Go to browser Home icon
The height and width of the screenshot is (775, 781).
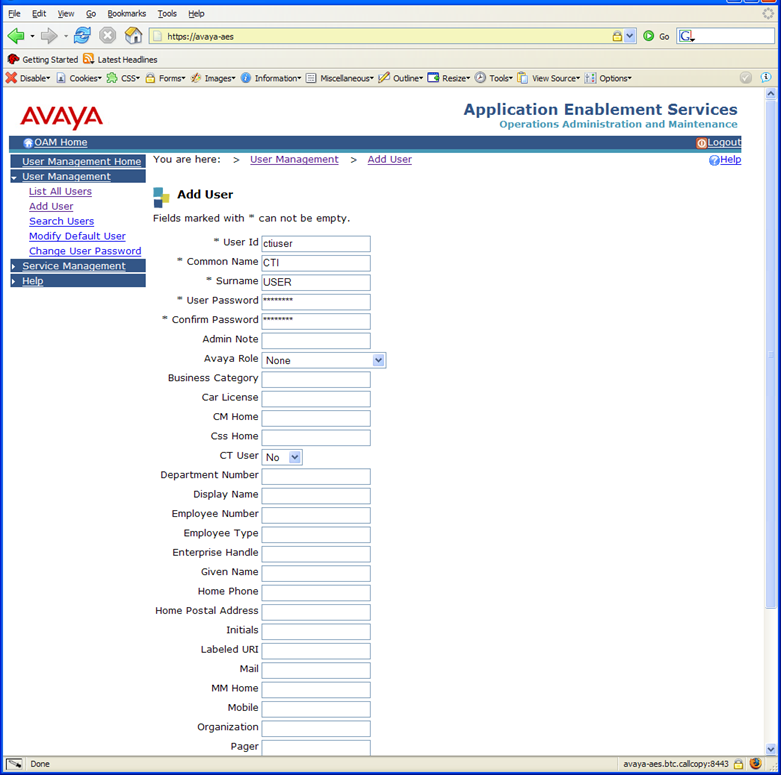(x=133, y=36)
